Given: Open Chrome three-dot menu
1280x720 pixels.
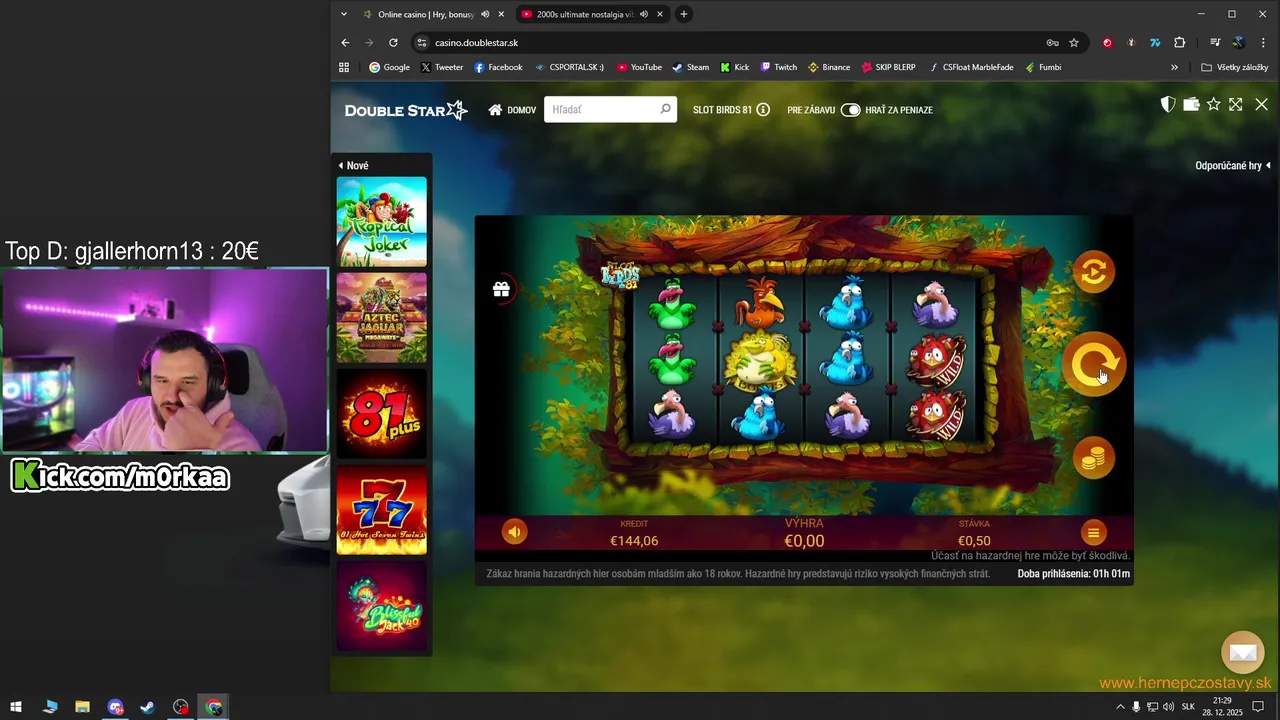Looking at the screenshot, I should coord(1262,43).
